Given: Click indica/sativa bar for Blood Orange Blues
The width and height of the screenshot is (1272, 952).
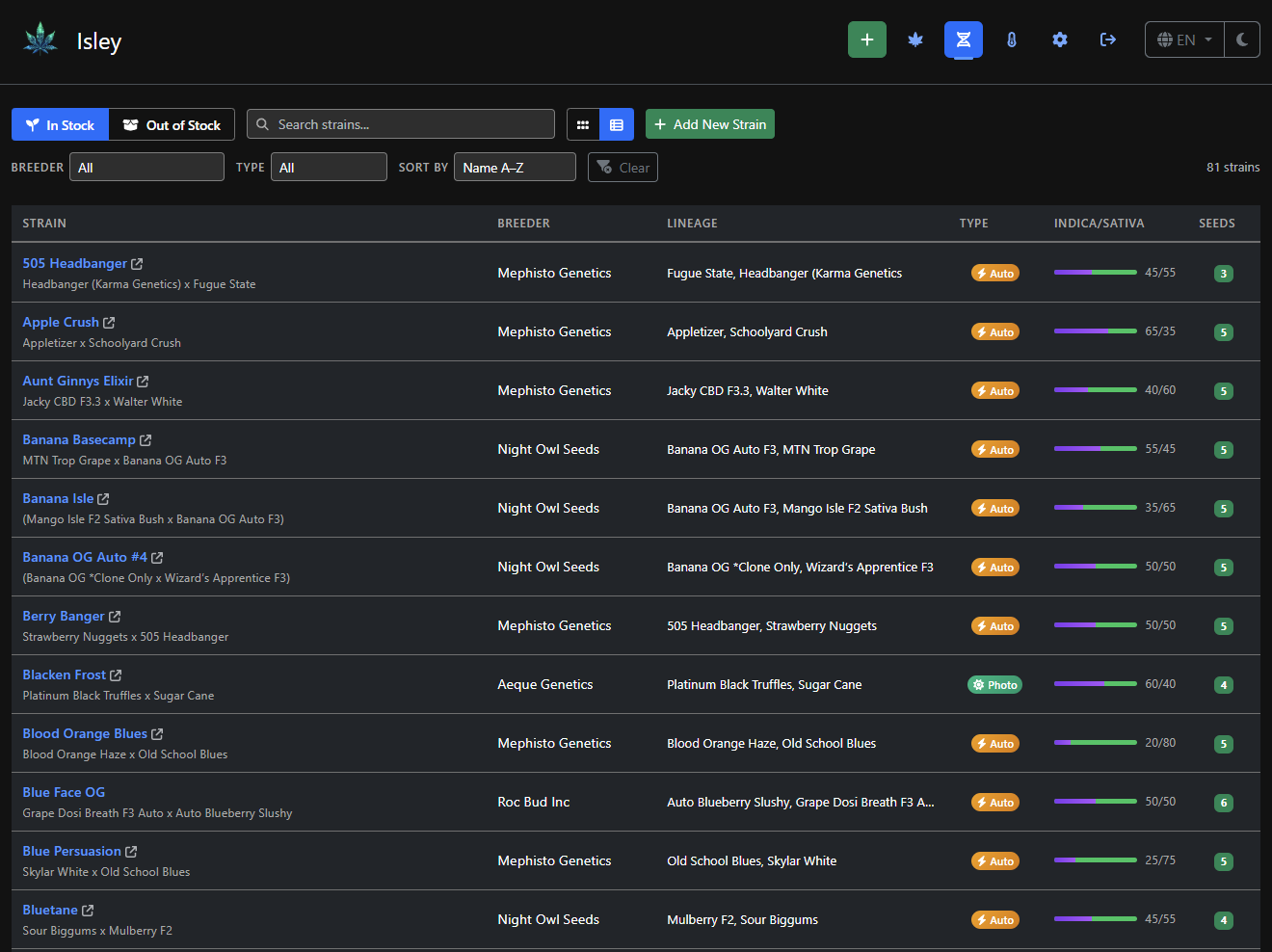Looking at the screenshot, I should (1095, 743).
